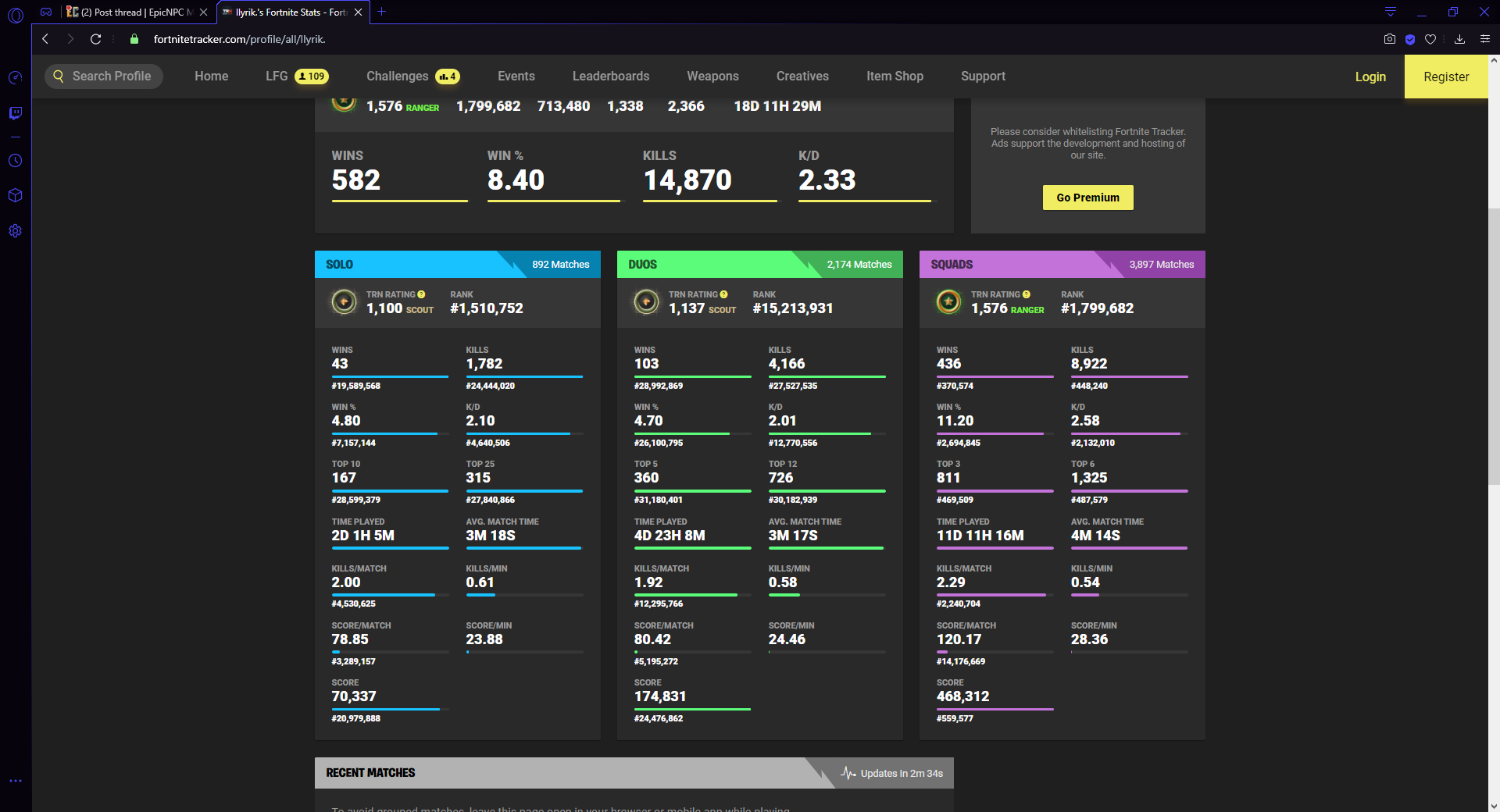Click the DUOS section header
Image resolution: width=1500 pixels, height=812 pixels.
[760, 265]
